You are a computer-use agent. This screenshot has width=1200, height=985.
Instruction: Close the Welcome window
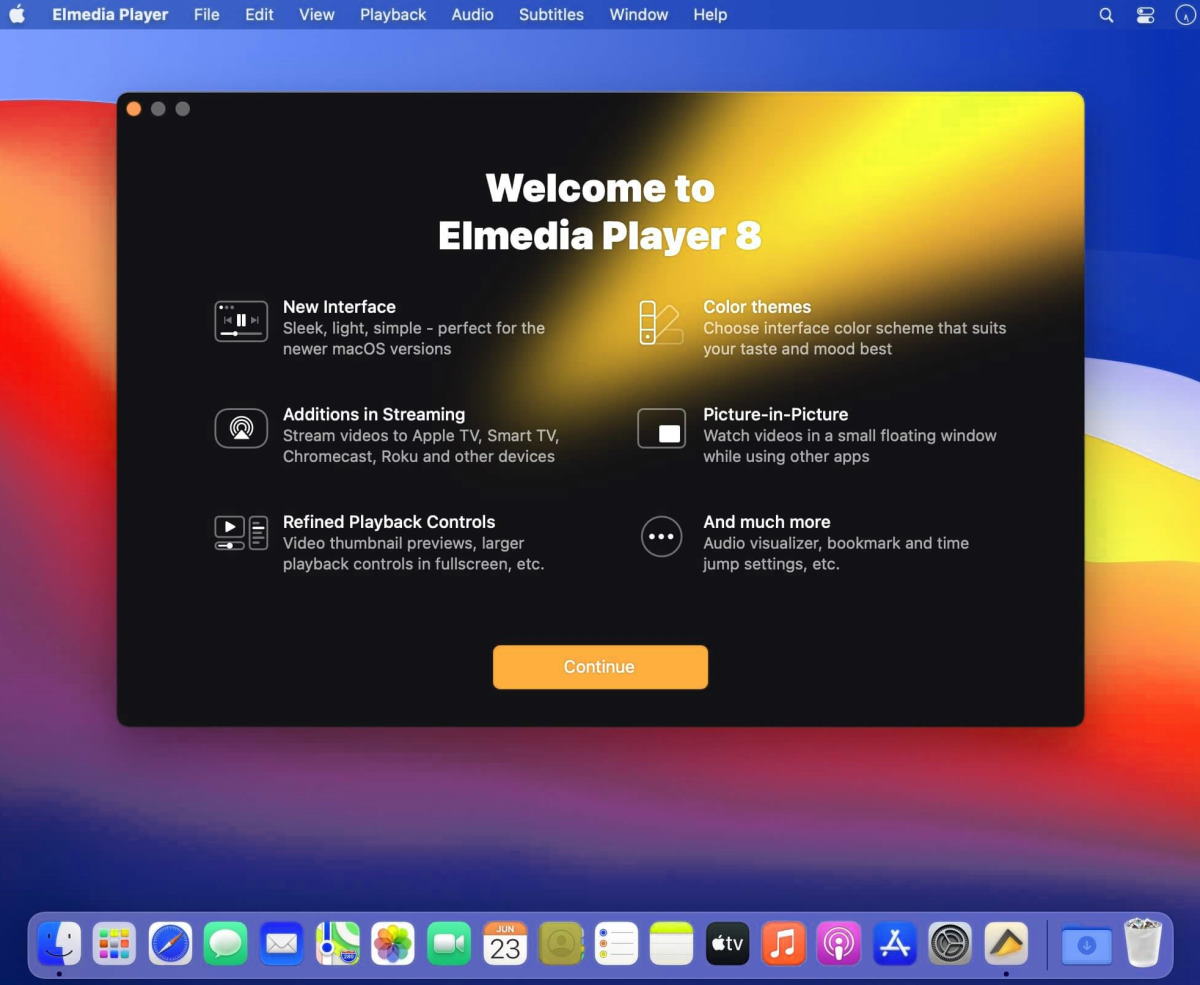134,109
